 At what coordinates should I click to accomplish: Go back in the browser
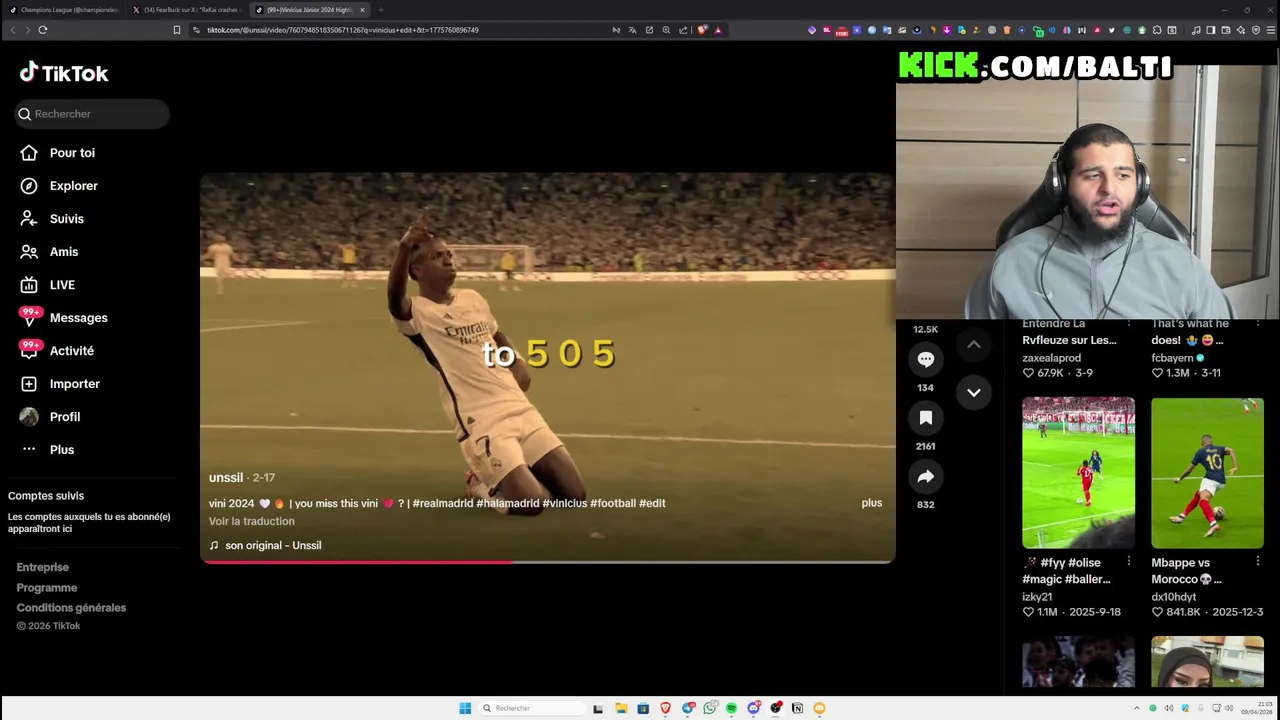click(x=13, y=30)
